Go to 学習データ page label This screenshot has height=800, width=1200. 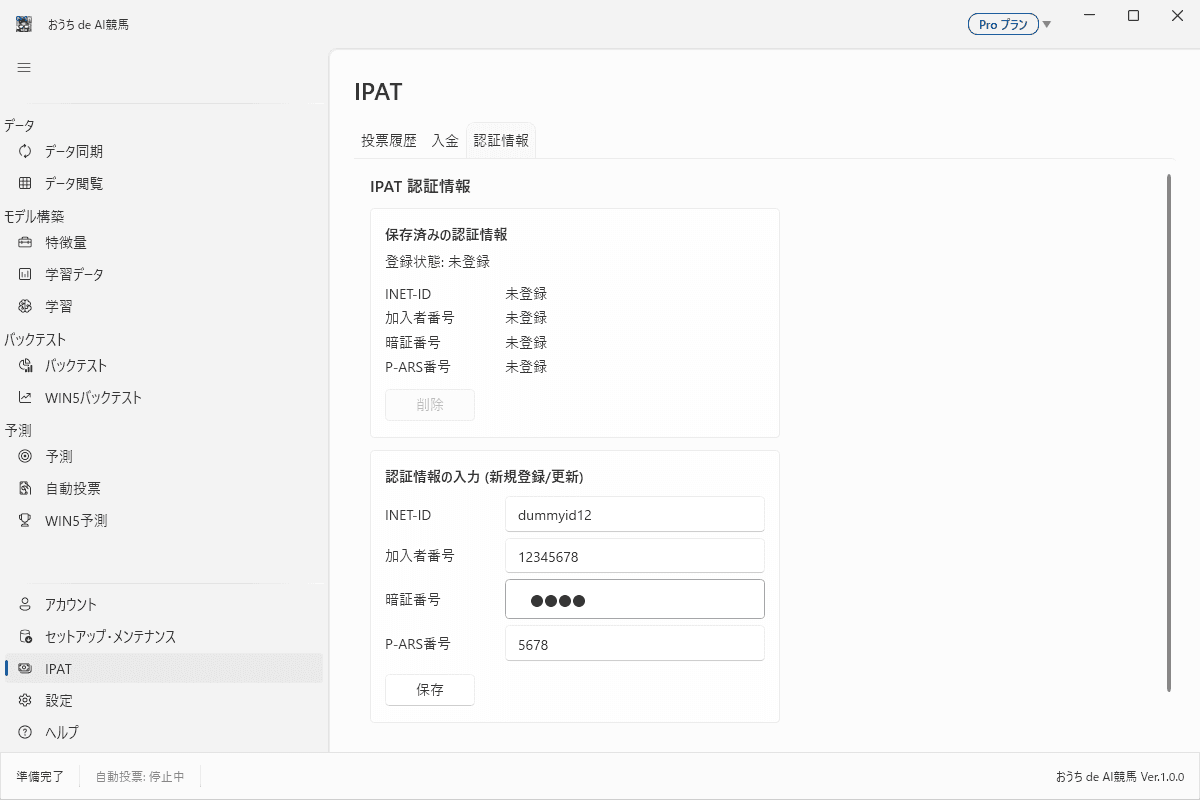pyautogui.click(x=74, y=274)
